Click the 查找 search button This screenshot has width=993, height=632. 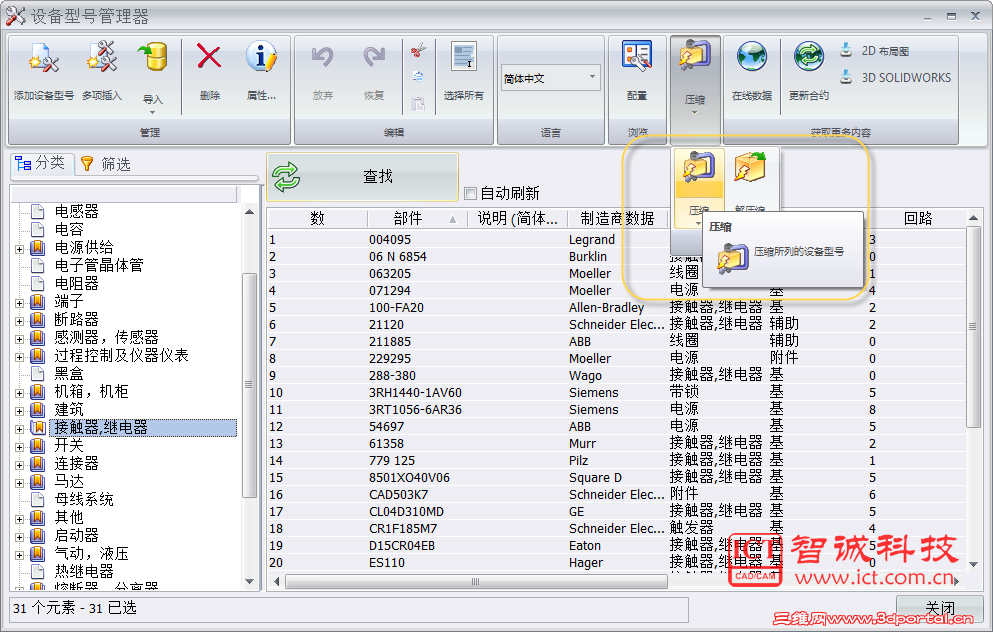pyautogui.click(x=362, y=177)
